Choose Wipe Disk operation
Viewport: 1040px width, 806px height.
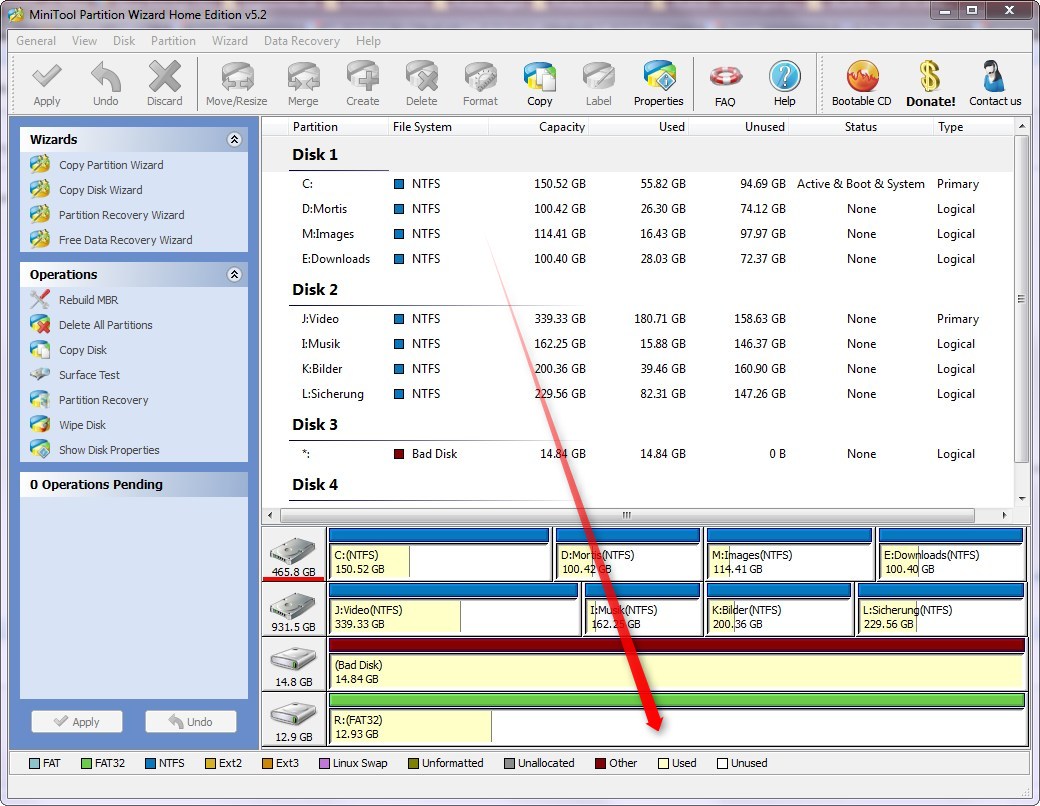(x=82, y=425)
